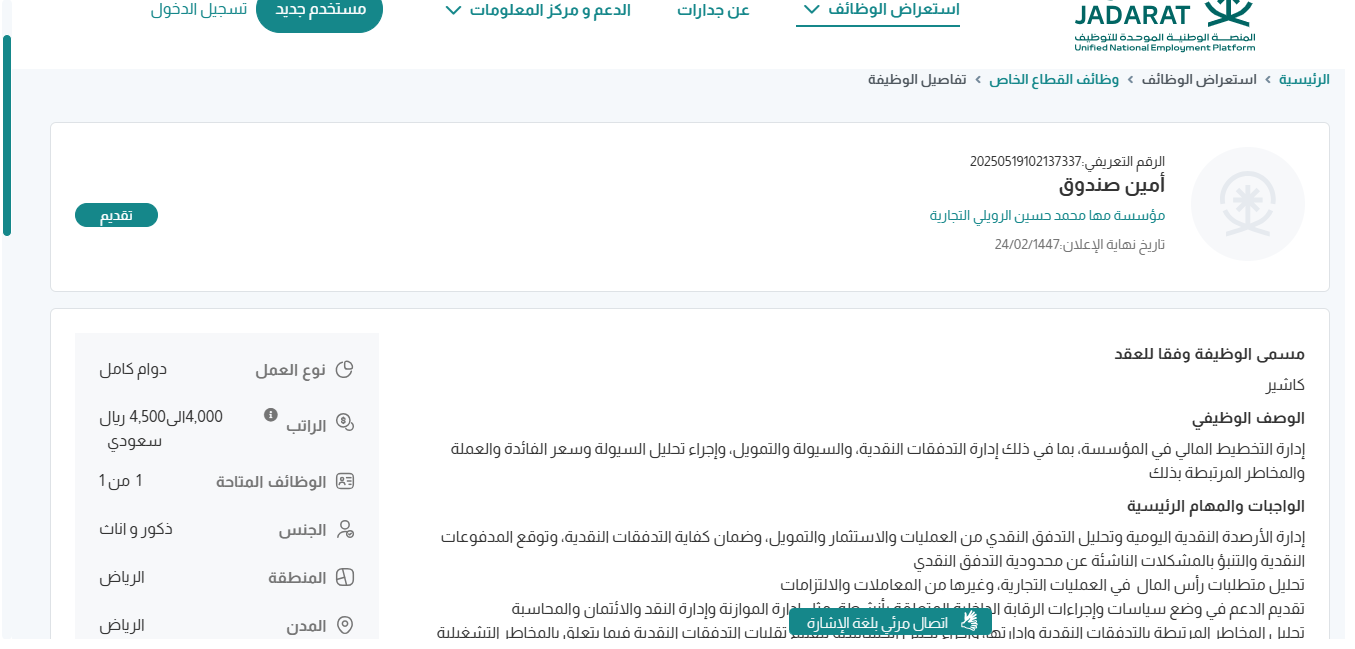This screenshot has width=1355, height=649.
Task: Click تسجيل الدخول link
Action: click(198, 10)
